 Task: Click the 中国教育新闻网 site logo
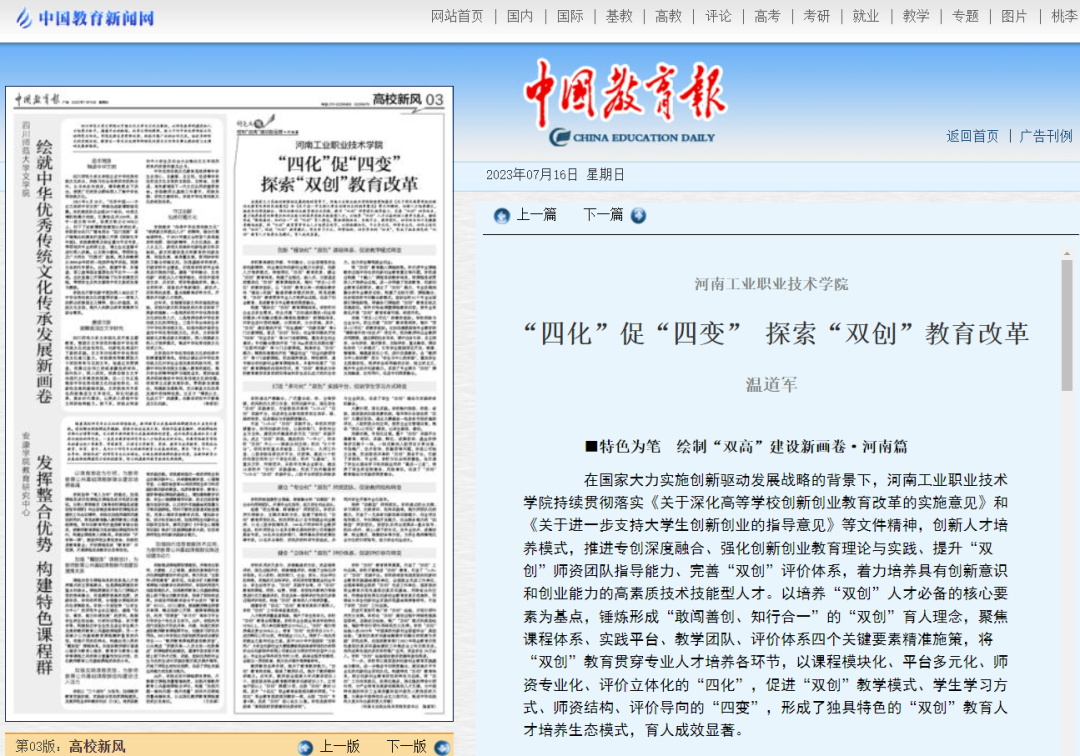[x=85, y=18]
